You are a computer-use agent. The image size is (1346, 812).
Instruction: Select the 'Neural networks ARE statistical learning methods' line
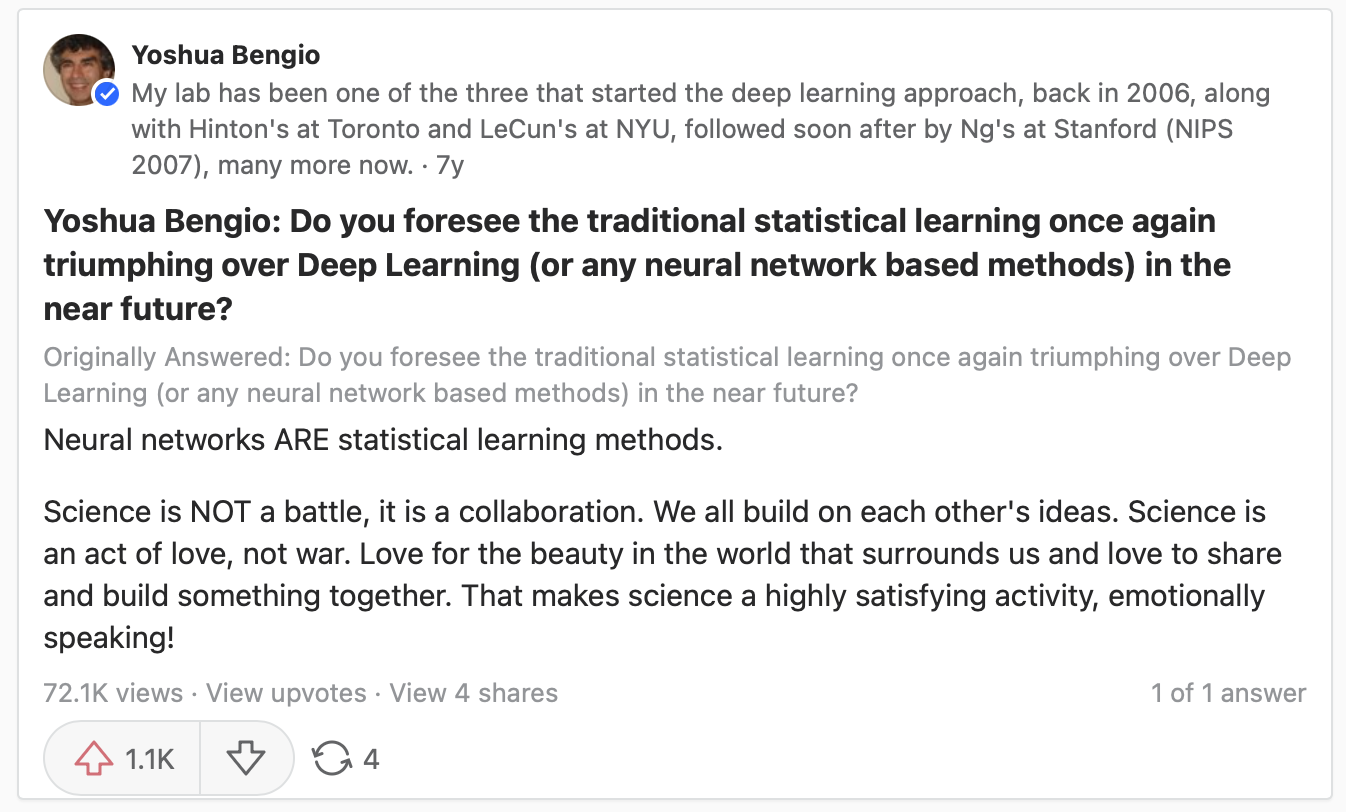pos(383,440)
